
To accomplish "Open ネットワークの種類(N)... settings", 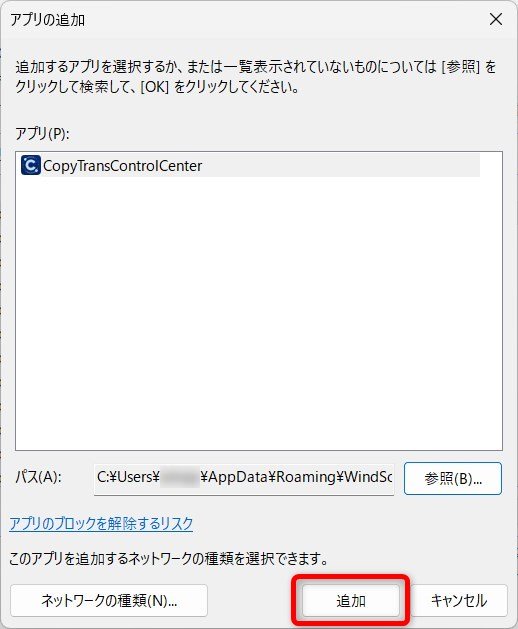I will 109,601.
